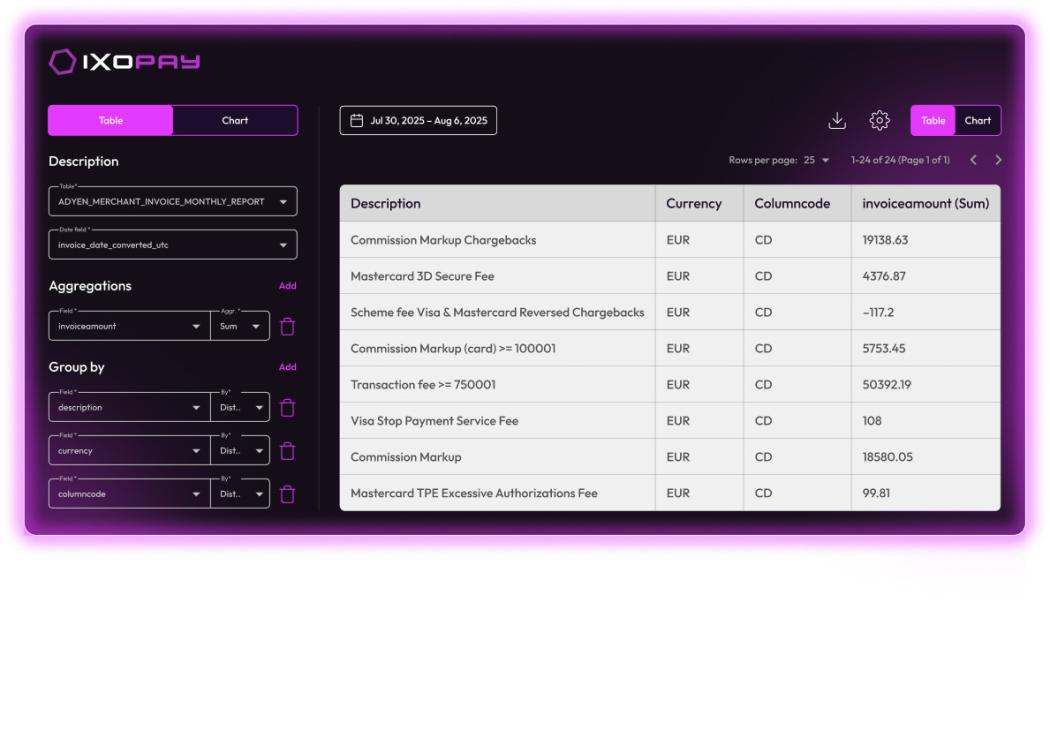This screenshot has height=731, width=1050.
Task: Switch to the Chart tab in sidebar
Action: coord(235,121)
